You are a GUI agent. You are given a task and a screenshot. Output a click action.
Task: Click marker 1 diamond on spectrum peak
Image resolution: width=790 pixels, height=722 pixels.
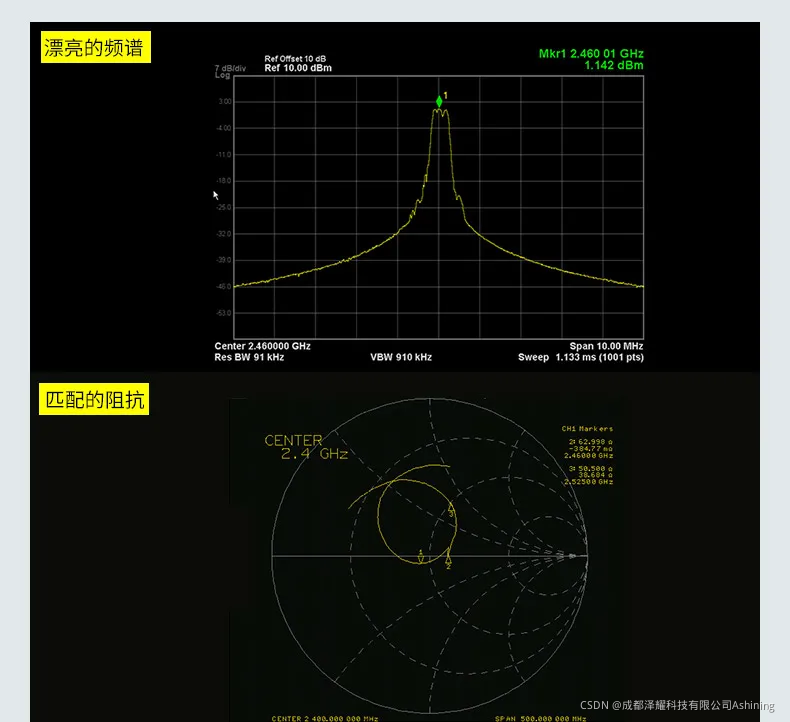pyautogui.click(x=439, y=101)
